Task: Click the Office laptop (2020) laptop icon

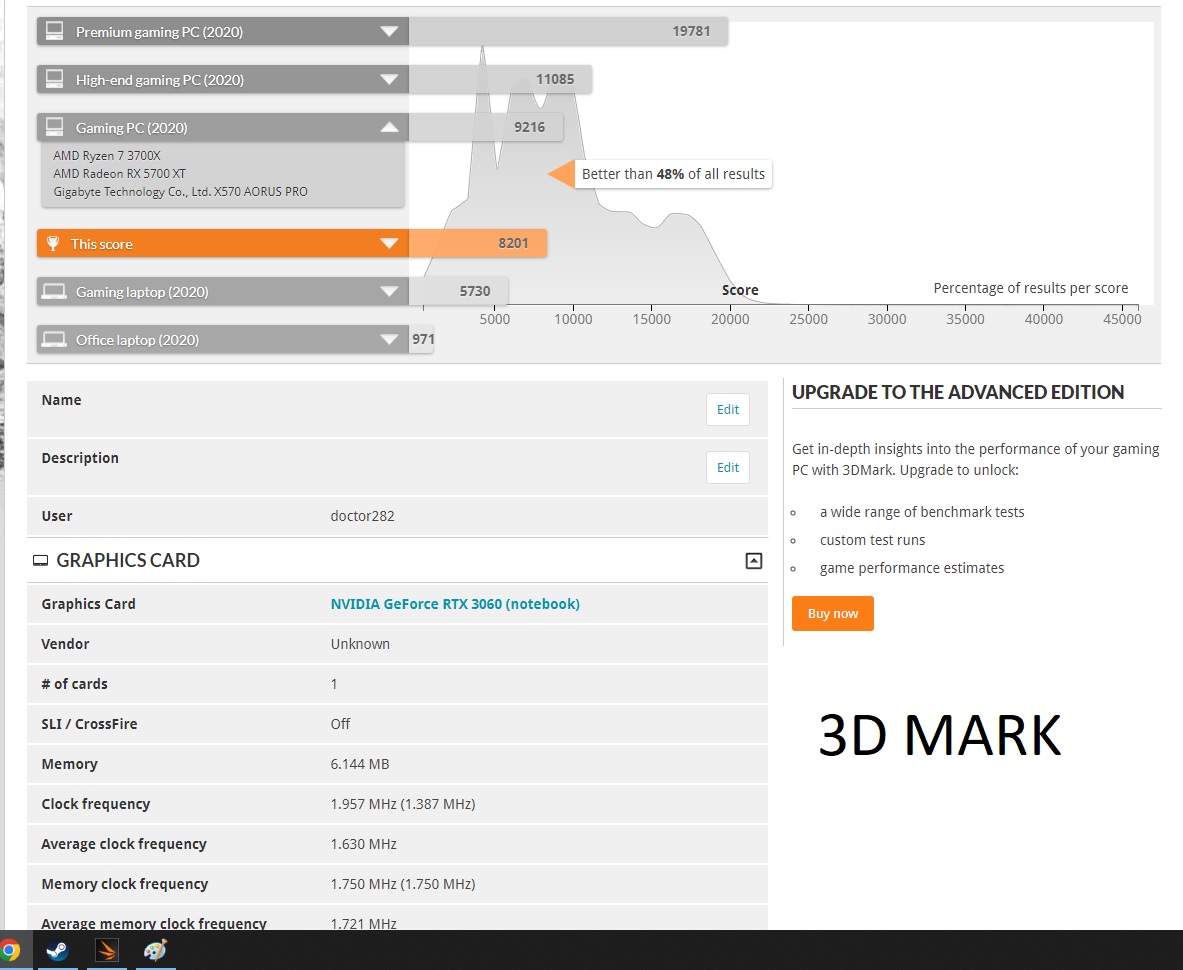Action: point(54,339)
